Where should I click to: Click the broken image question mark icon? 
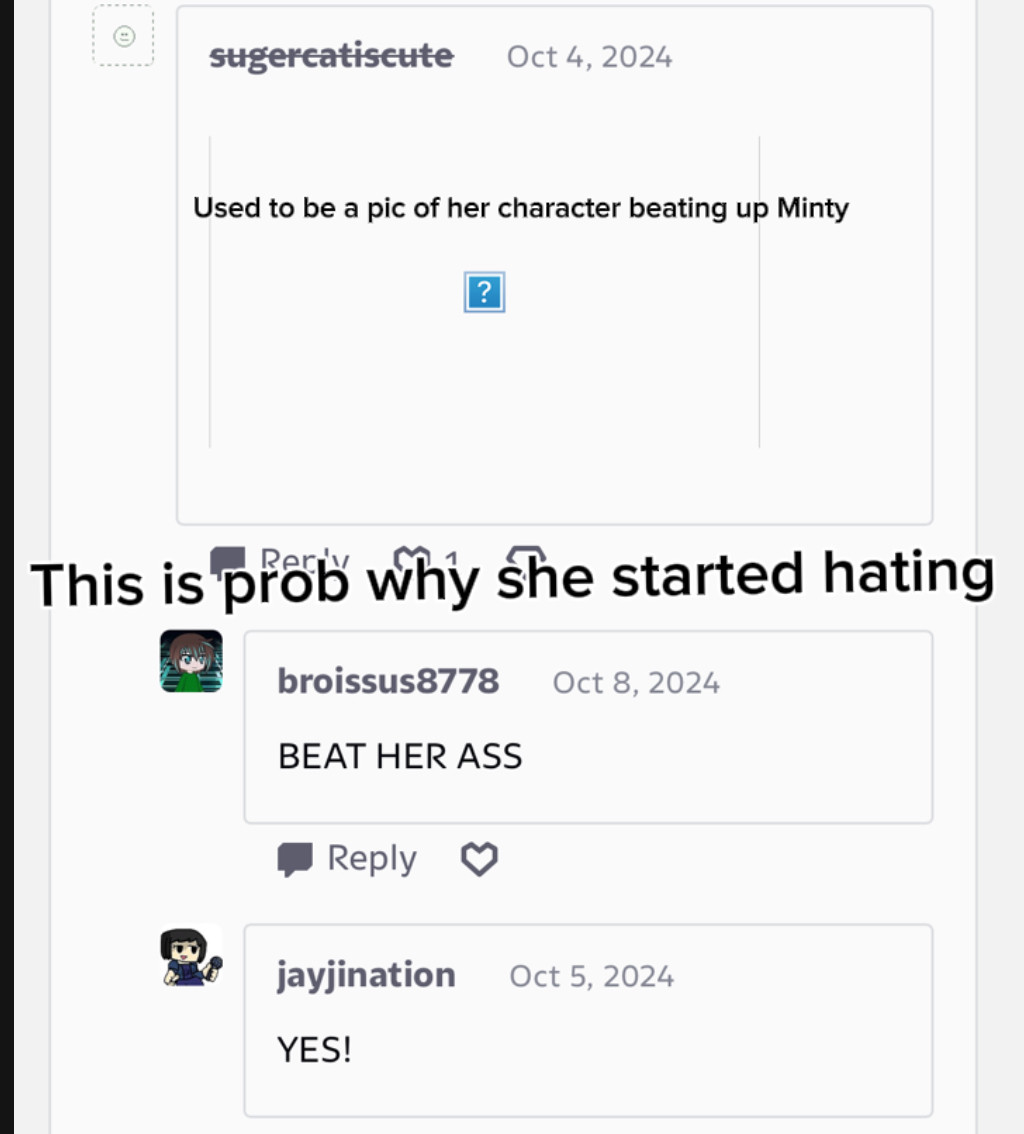(x=484, y=292)
